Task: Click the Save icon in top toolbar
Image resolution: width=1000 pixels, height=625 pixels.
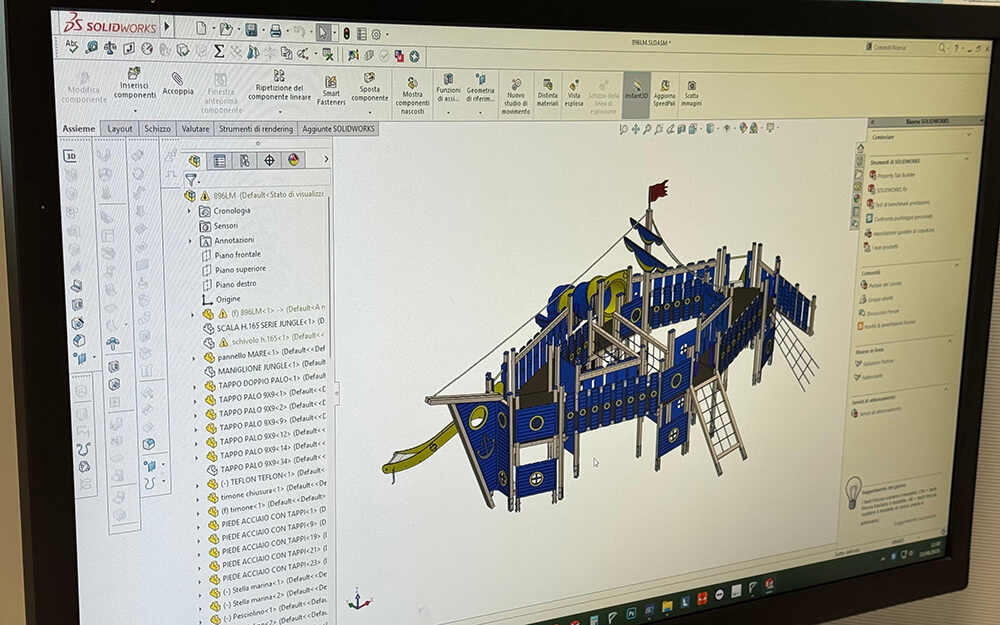Action: (251, 30)
